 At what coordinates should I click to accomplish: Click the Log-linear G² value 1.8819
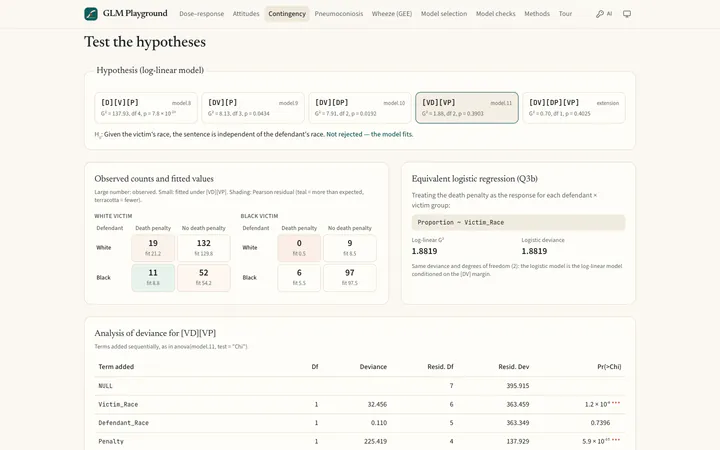click(424, 251)
